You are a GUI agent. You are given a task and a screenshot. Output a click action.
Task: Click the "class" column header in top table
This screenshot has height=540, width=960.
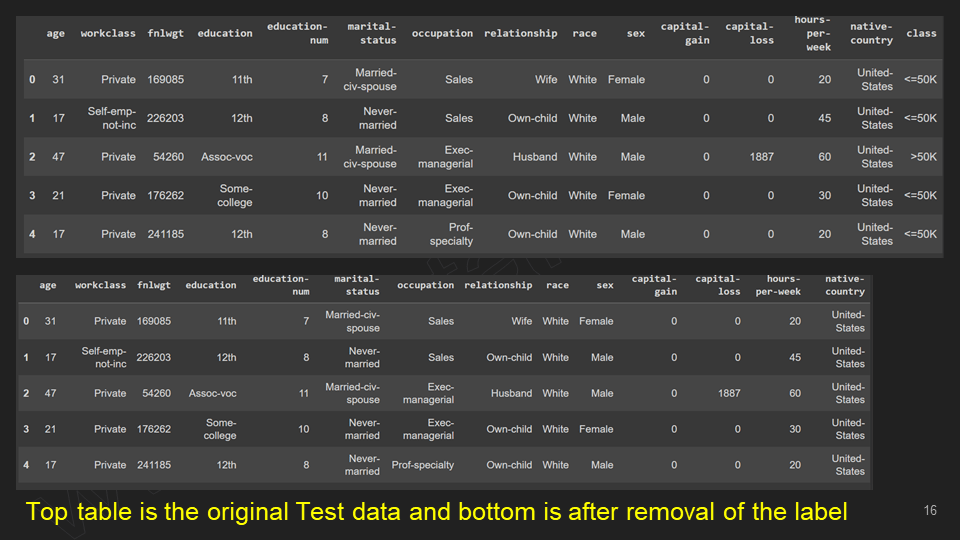[x=921, y=33]
